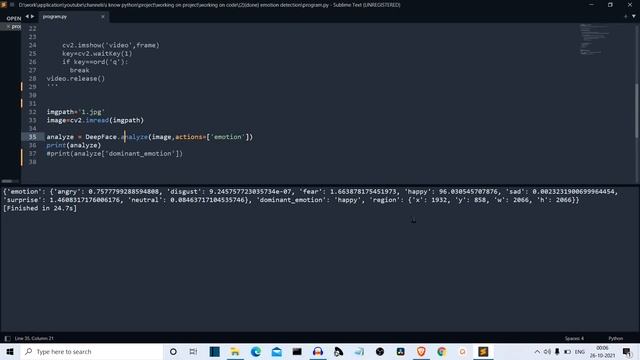Click the print(analyze) line
Screen dimensions: 640x360
(73, 145)
